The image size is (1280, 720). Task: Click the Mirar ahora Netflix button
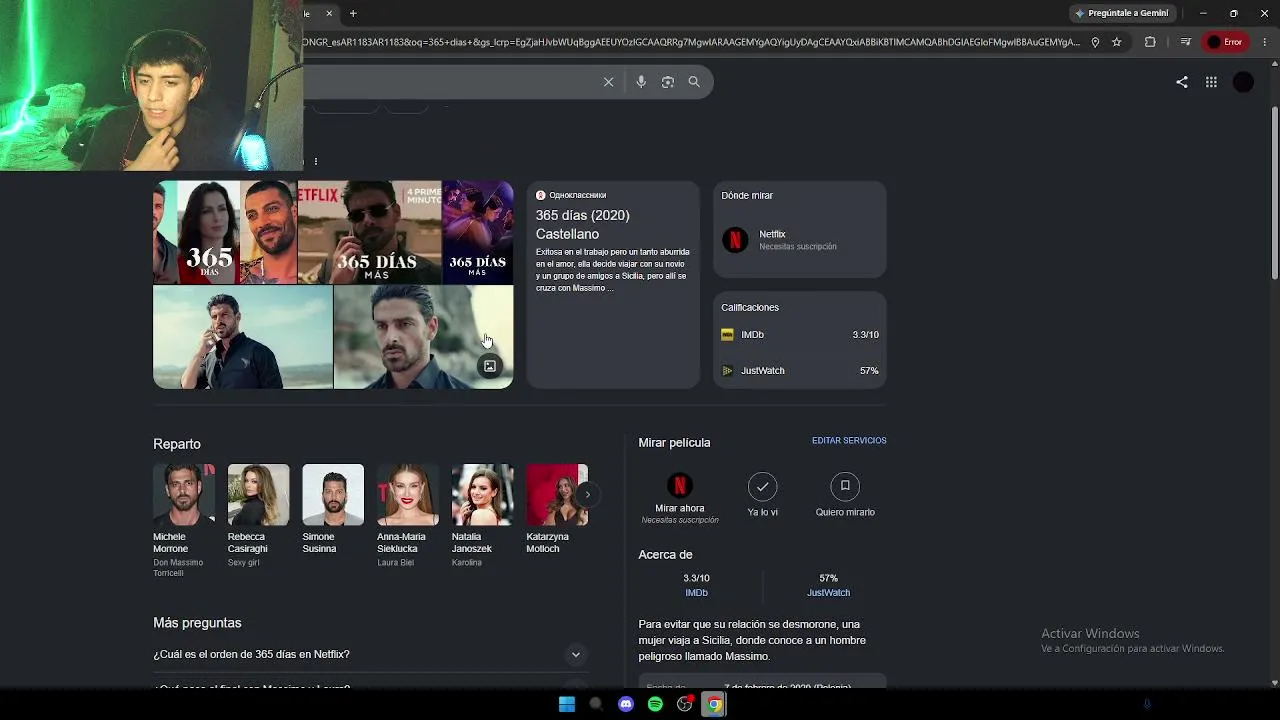(x=680, y=497)
